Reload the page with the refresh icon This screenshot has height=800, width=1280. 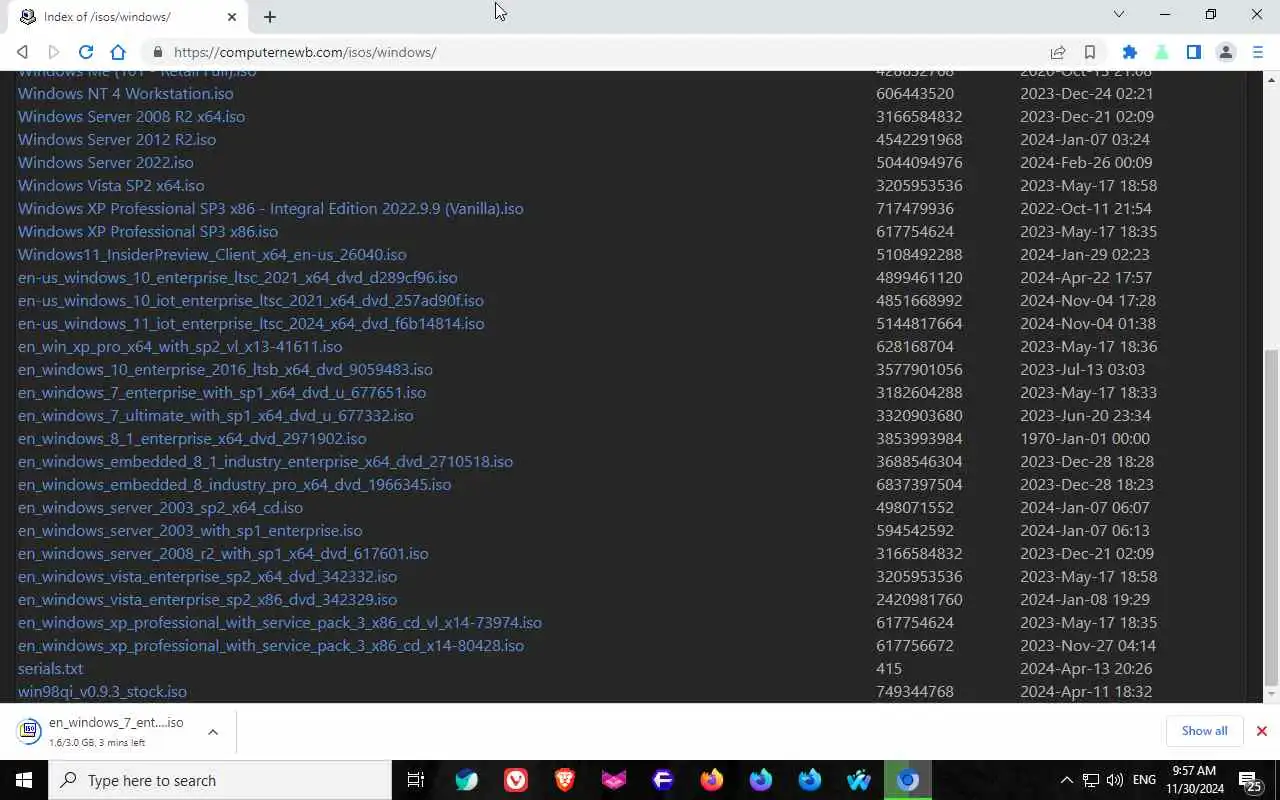86,52
